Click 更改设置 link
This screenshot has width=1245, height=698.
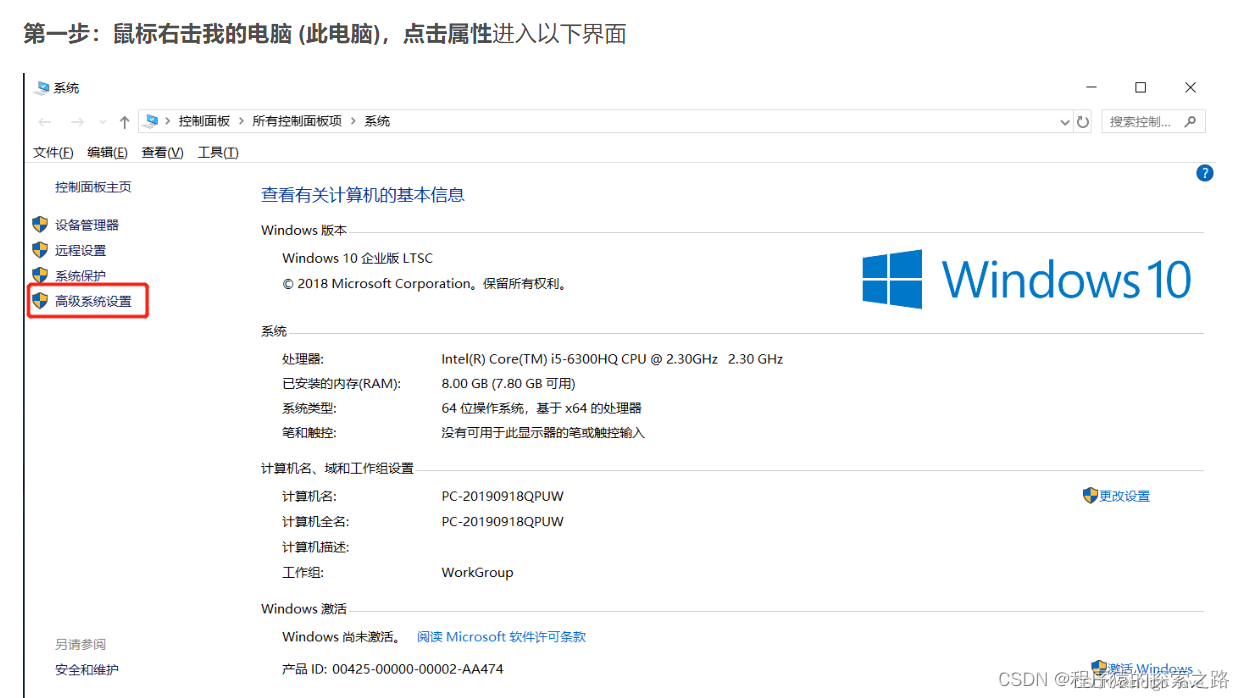(x=1125, y=496)
